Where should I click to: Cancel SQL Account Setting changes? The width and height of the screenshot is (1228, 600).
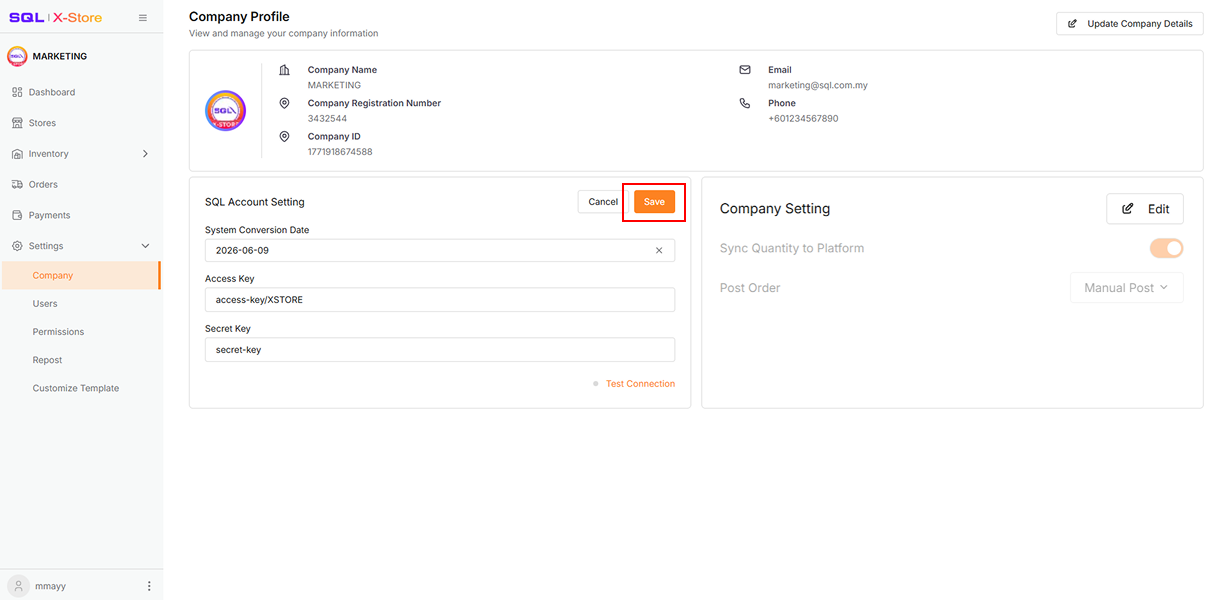(x=603, y=202)
